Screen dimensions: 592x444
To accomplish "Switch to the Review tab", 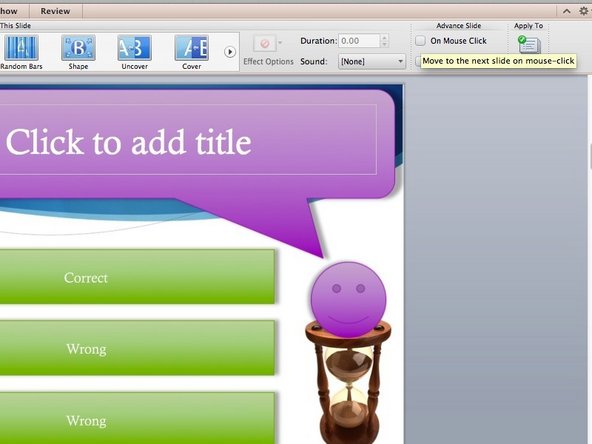I will tap(55, 11).
